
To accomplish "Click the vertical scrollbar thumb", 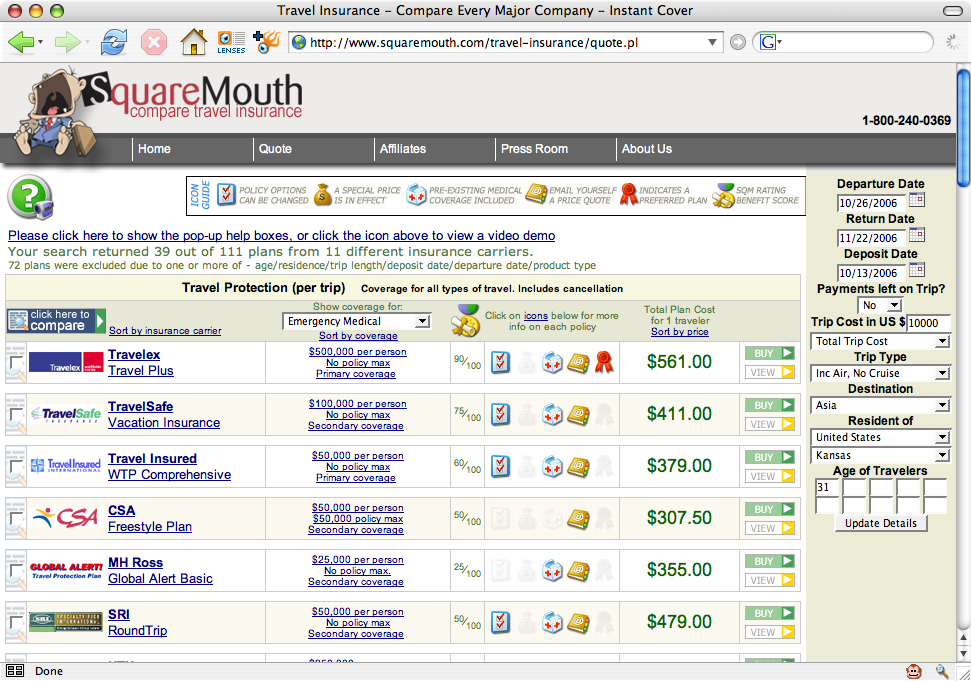I will tap(963, 127).
